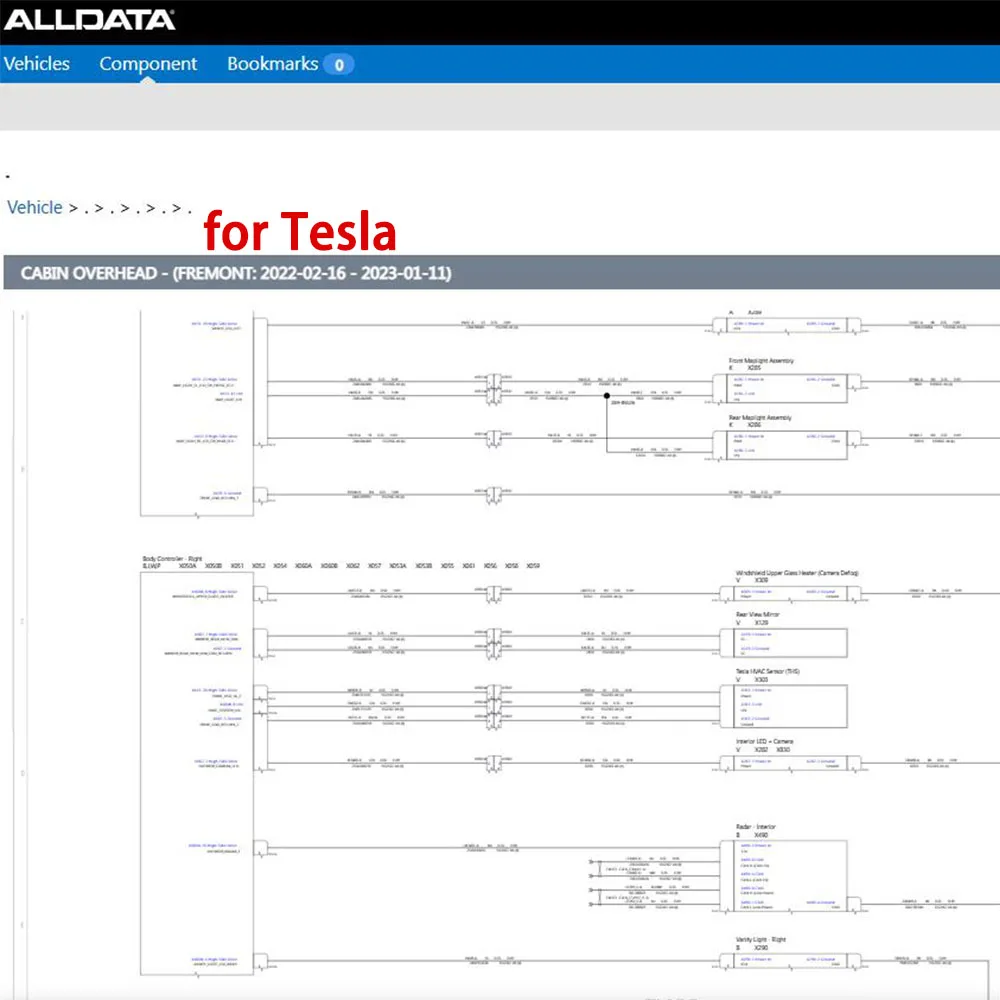Click the Body Controller - Right label
The height and width of the screenshot is (1000, 1000).
point(172,559)
